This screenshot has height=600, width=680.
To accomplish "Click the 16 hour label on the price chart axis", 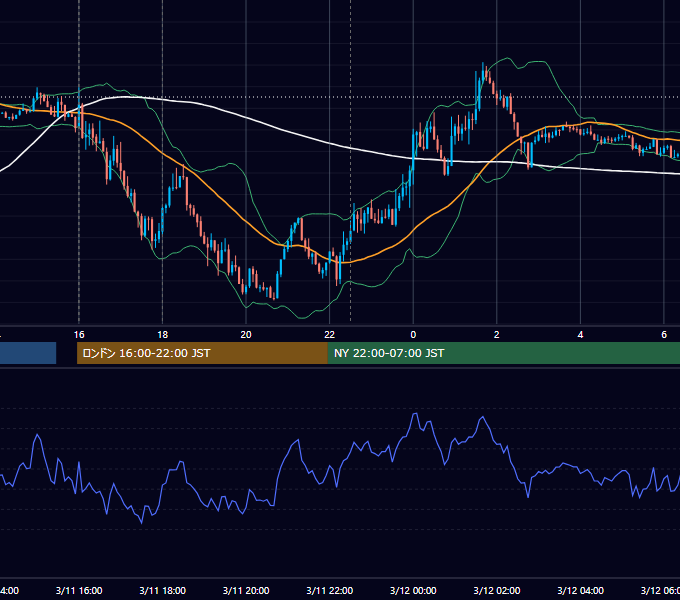I will tap(79, 335).
